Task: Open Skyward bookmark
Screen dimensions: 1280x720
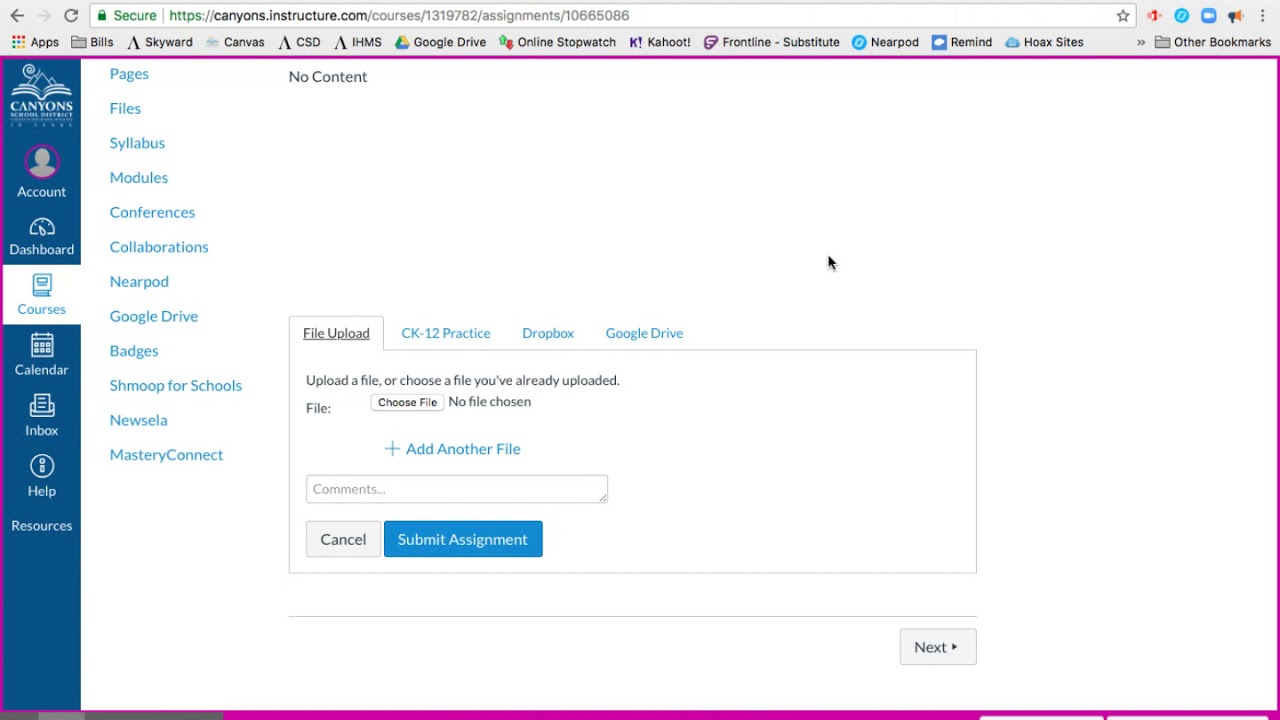Action: click(160, 42)
